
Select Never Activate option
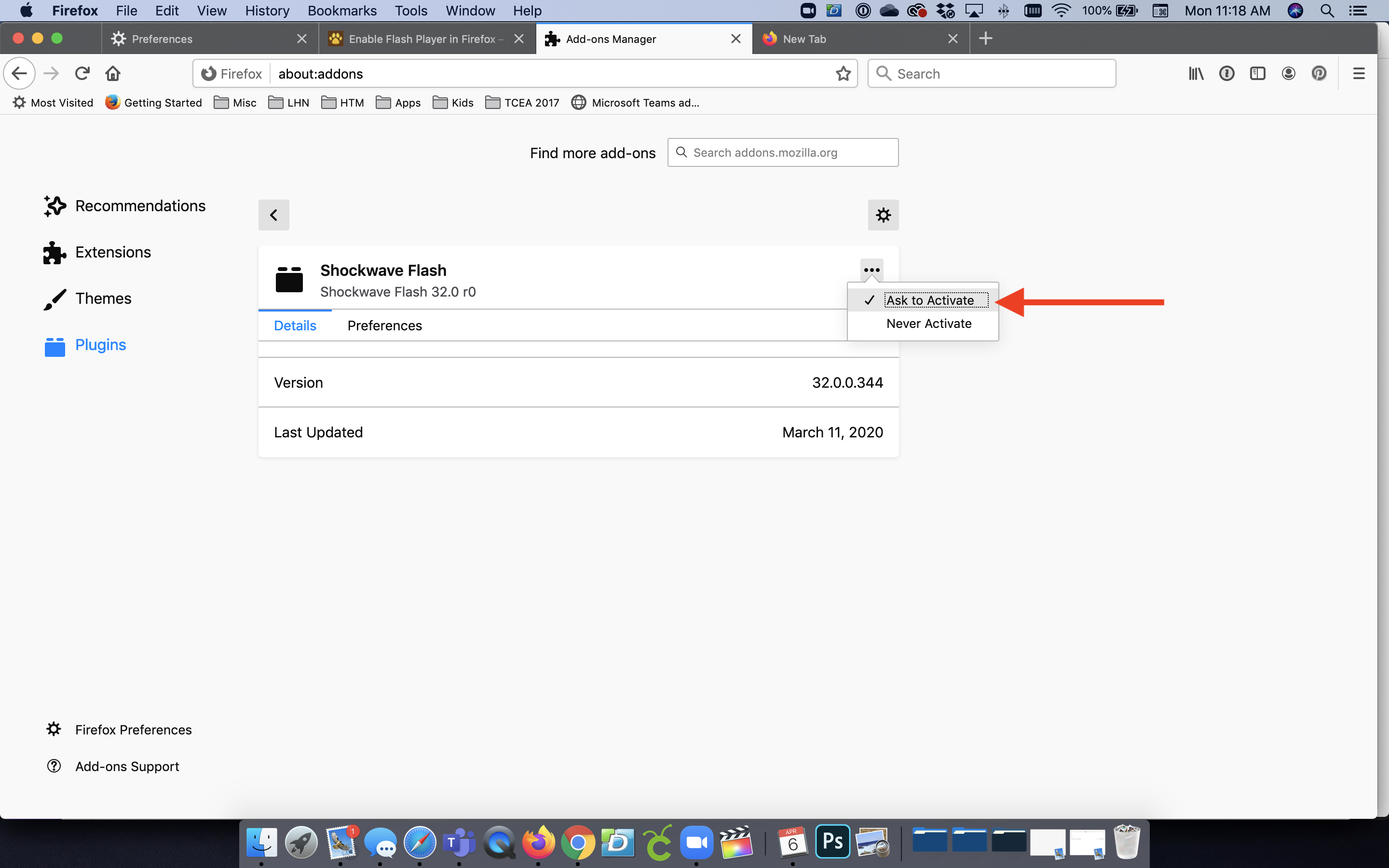coord(923,324)
